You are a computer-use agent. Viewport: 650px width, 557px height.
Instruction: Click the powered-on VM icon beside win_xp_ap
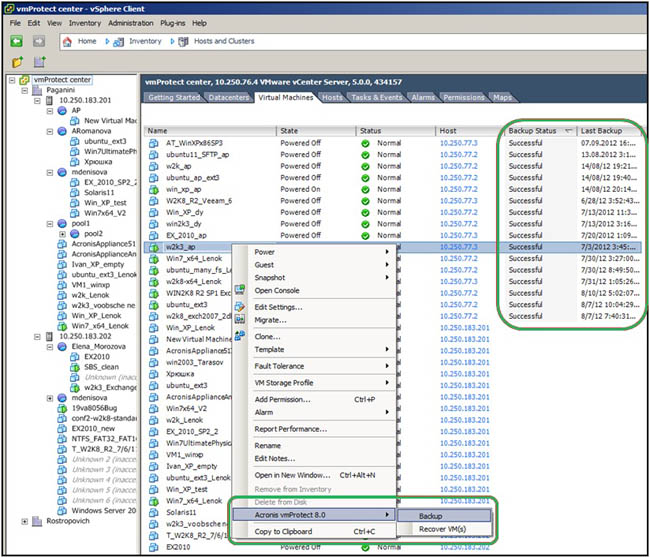[154, 190]
